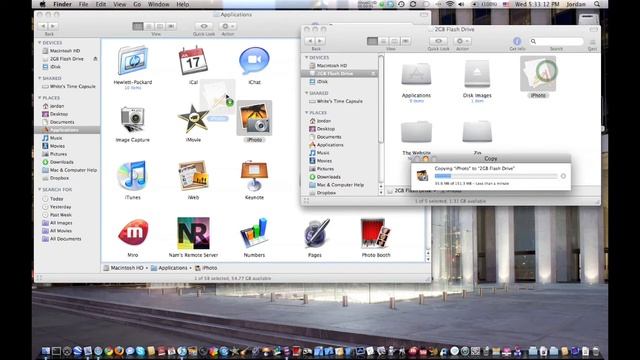Viewport: 640px width, 360px height.
Task: Select the iMovie star icon
Action: 193,119
